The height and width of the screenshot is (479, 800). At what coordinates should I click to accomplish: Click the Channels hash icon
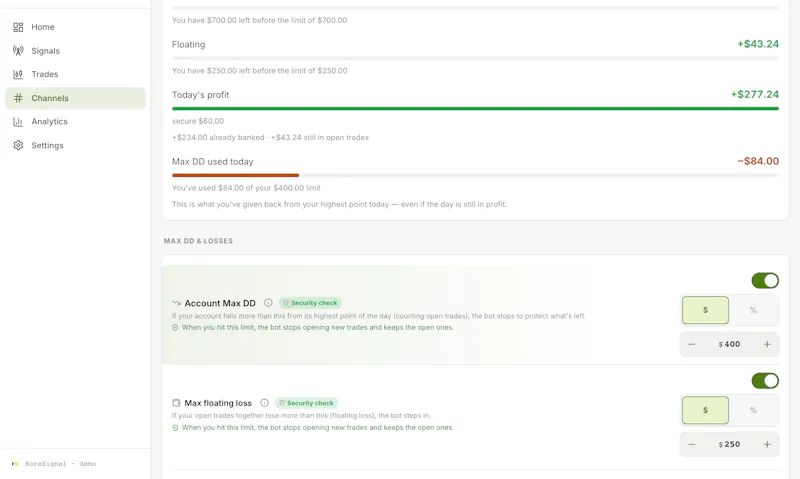point(18,98)
